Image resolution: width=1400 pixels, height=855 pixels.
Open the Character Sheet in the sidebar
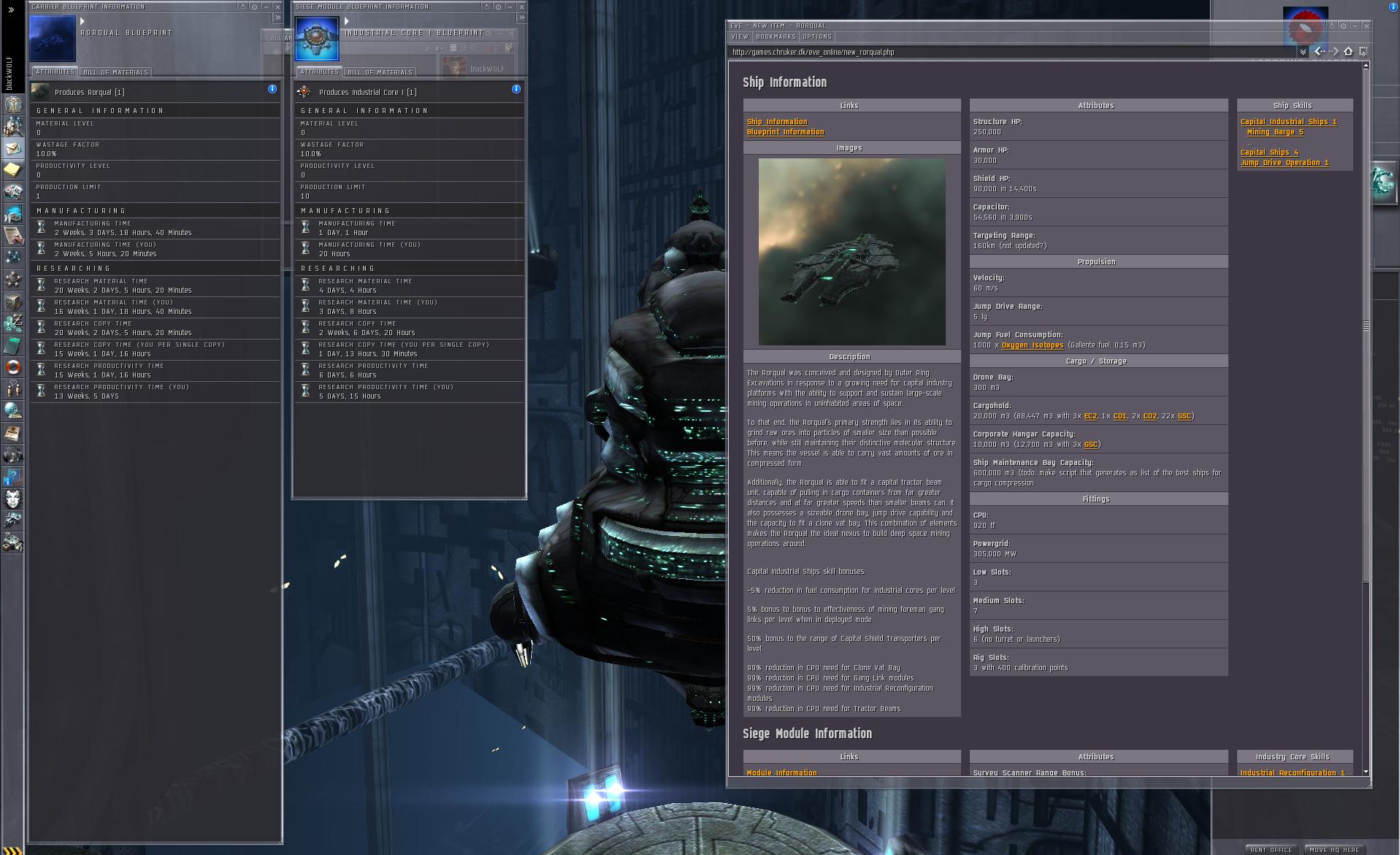(x=12, y=104)
